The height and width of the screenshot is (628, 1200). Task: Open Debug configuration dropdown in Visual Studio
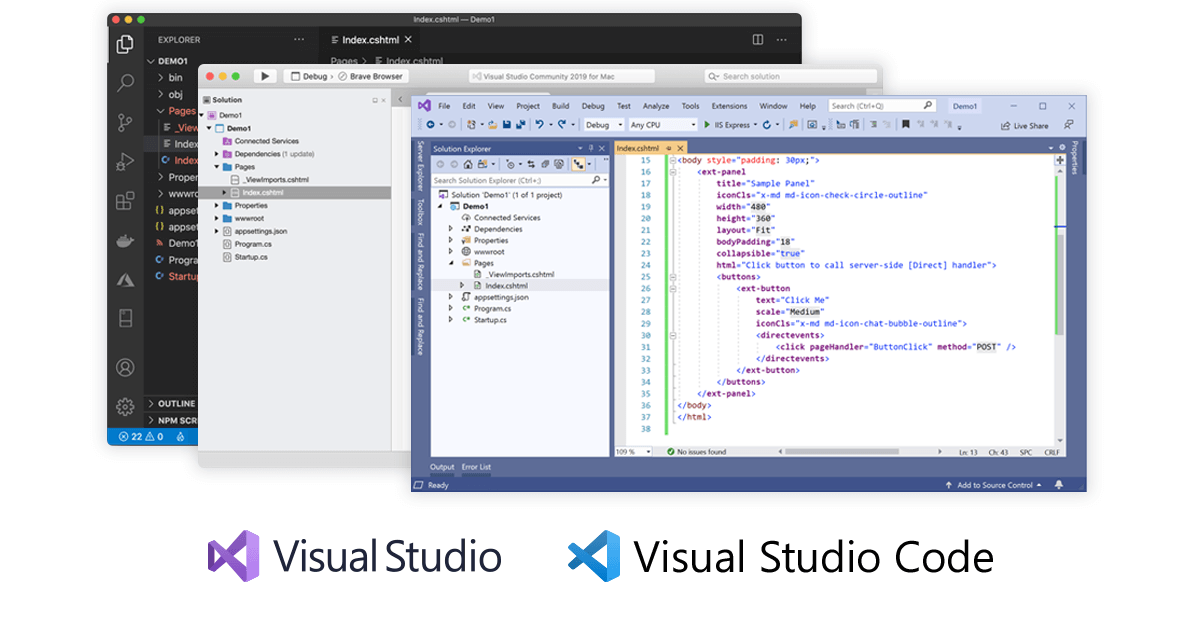click(x=604, y=125)
